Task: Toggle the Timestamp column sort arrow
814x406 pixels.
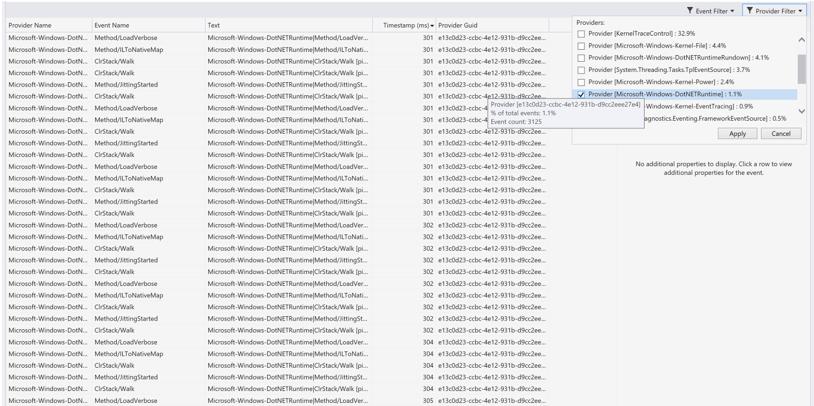Action: click(x=433, y=25)
